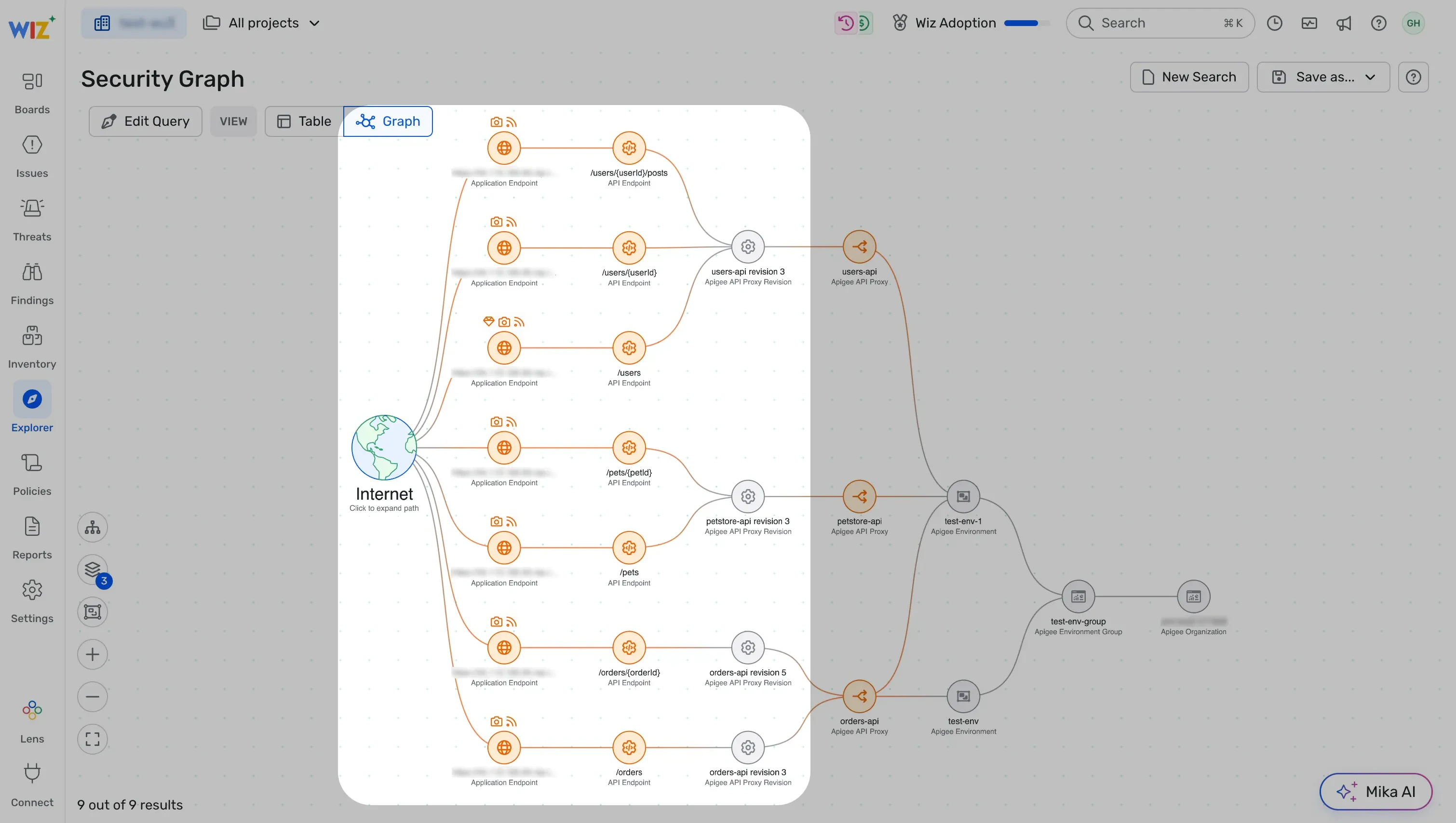Screen dimensions: 1456x823
Task: Click the Internet globe node
Action: pyautogui.click(x=385, y=448)
